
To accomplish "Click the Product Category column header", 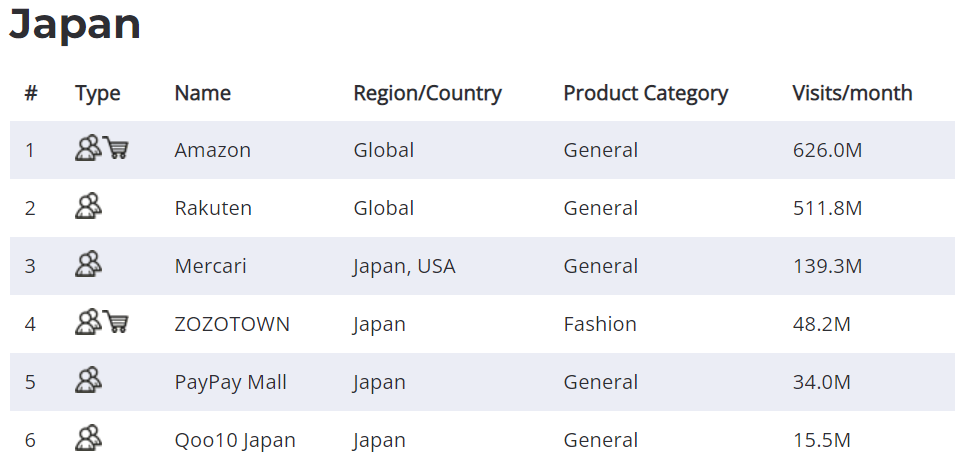I will tap(646, 93).
